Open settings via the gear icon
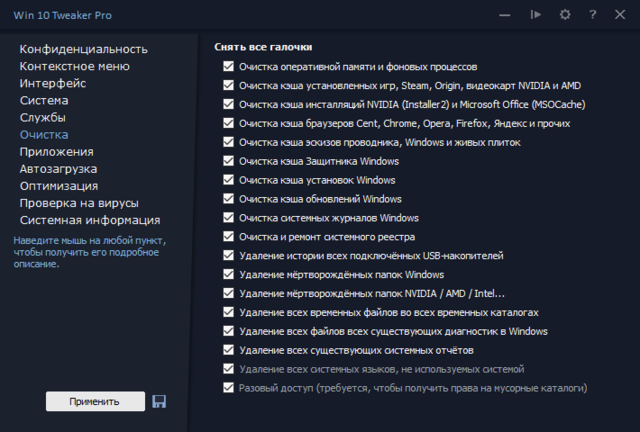This screenshot has height=432, width=640. click(x=565, y=15)
